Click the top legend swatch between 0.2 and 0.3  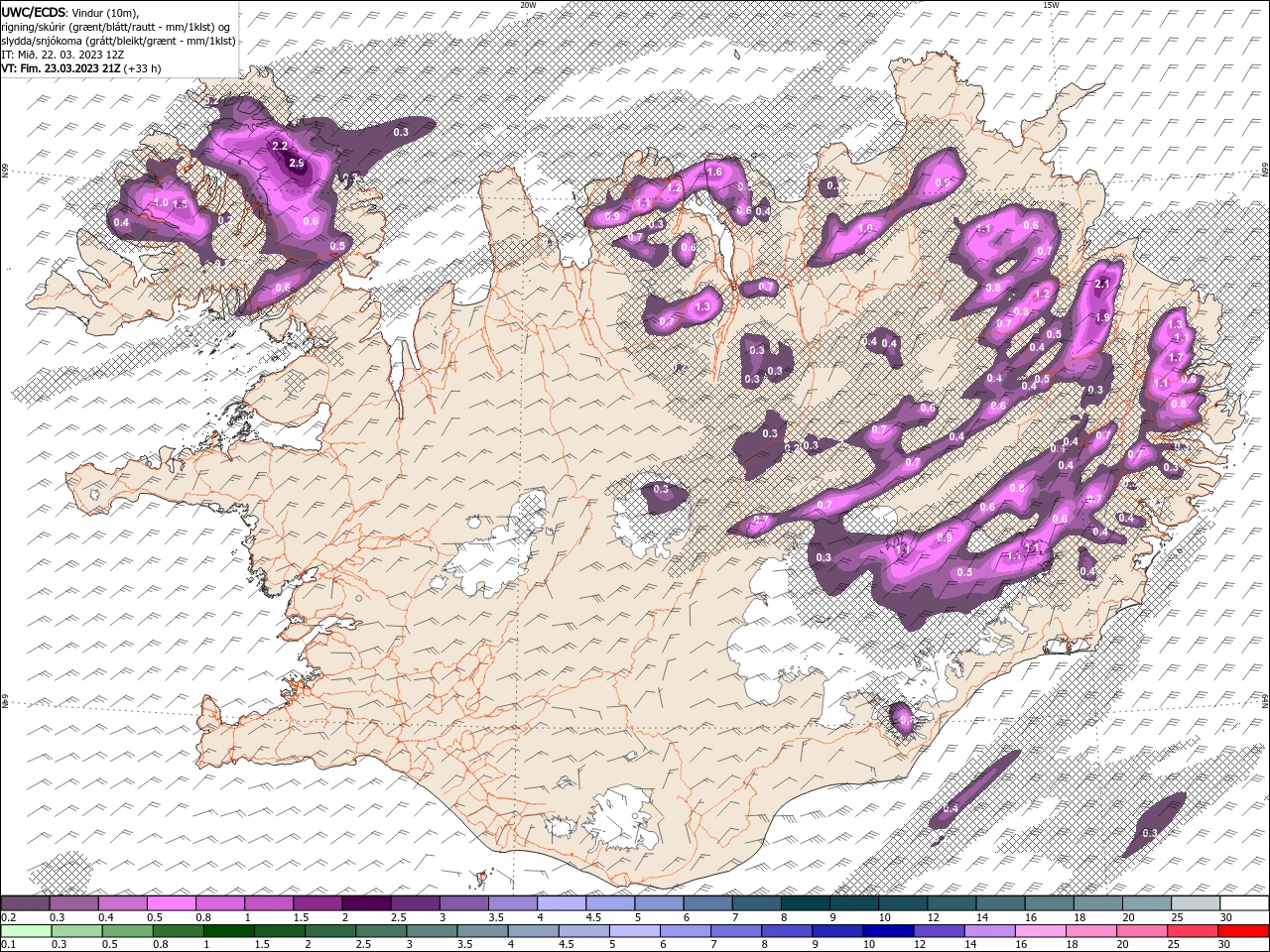click(25, 902)
